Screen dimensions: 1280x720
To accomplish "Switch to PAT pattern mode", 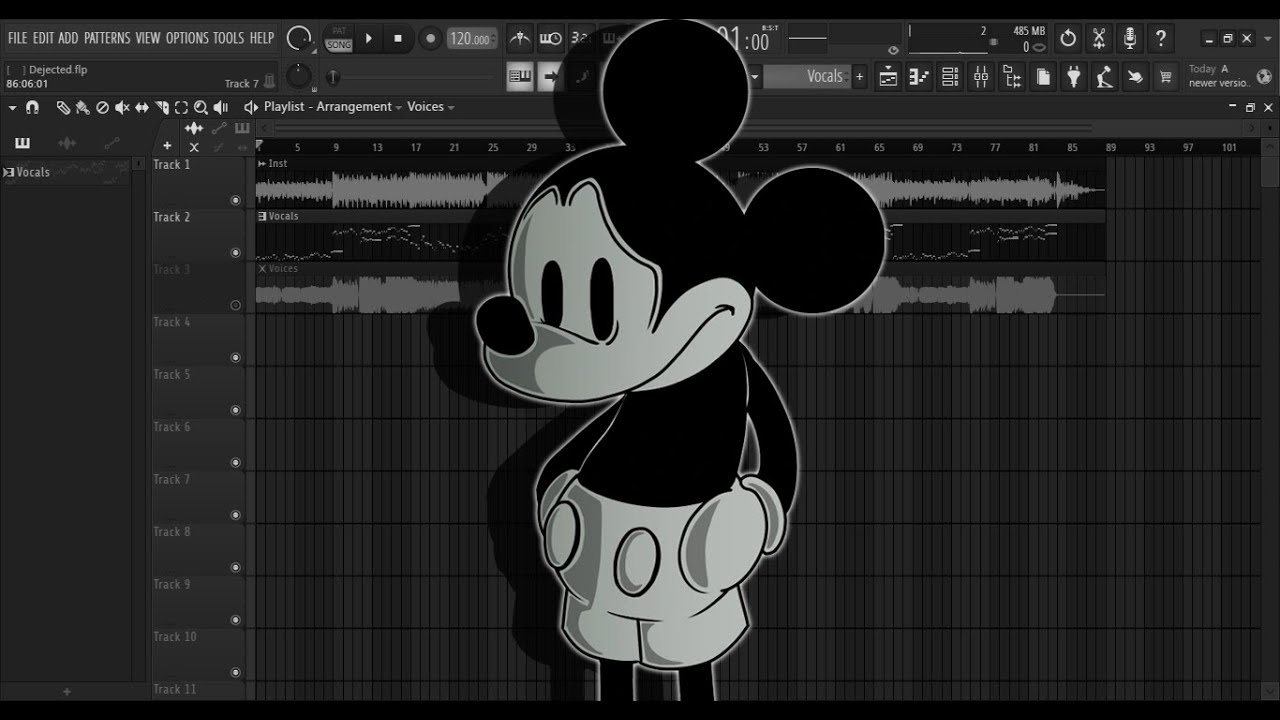I will tap(339, 32).
